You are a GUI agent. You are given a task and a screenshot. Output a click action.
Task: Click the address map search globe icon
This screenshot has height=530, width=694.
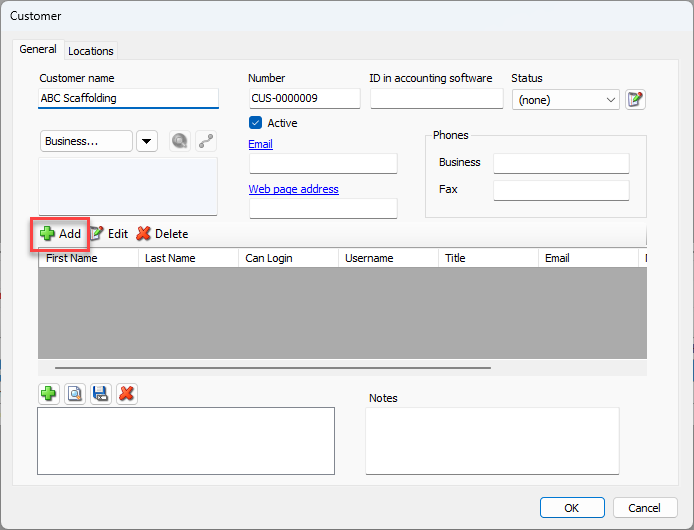pos(180,141)
